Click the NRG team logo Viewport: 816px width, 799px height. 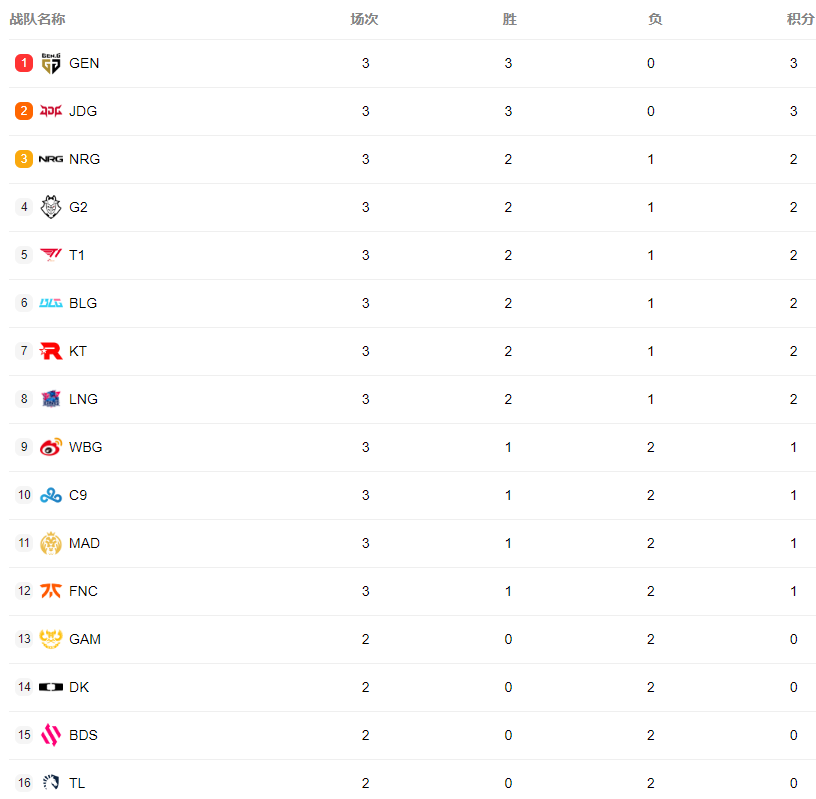click(x=51, y=159)
